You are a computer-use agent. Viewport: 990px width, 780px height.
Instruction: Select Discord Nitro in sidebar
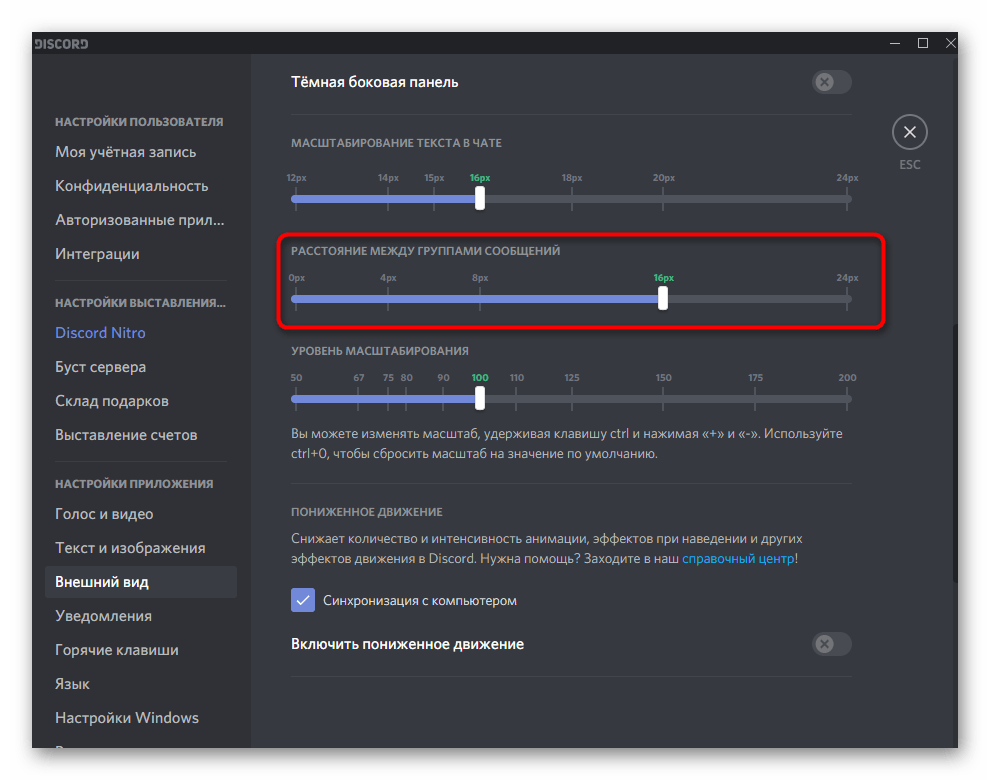tap(100, 333)
